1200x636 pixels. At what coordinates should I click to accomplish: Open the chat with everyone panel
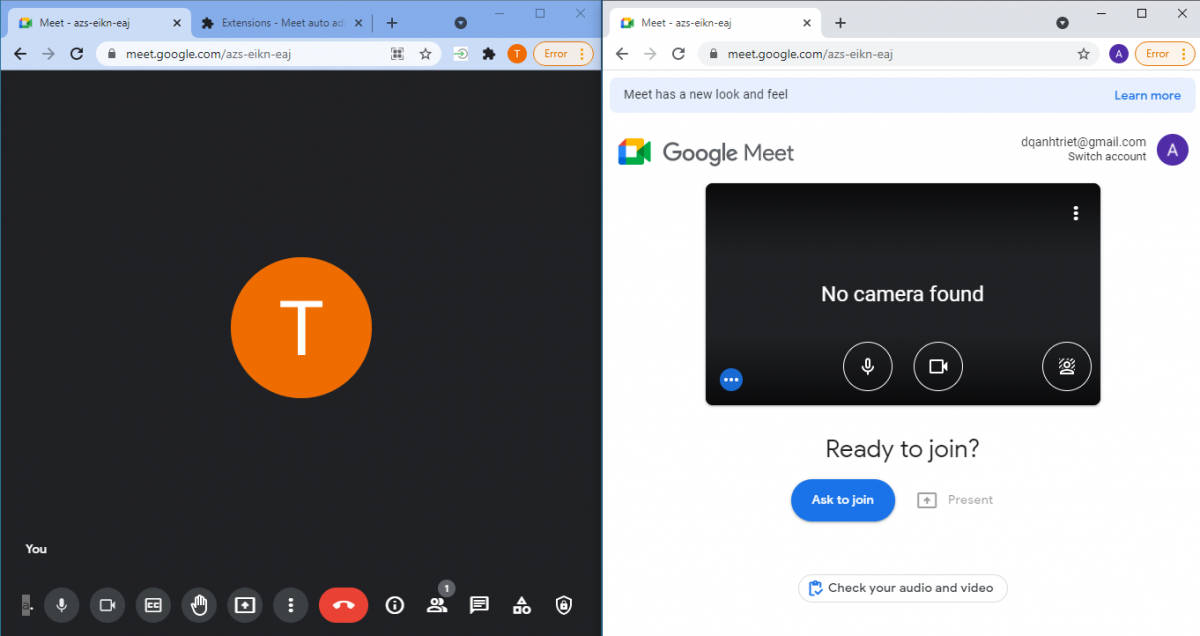[x=479, y=605]
